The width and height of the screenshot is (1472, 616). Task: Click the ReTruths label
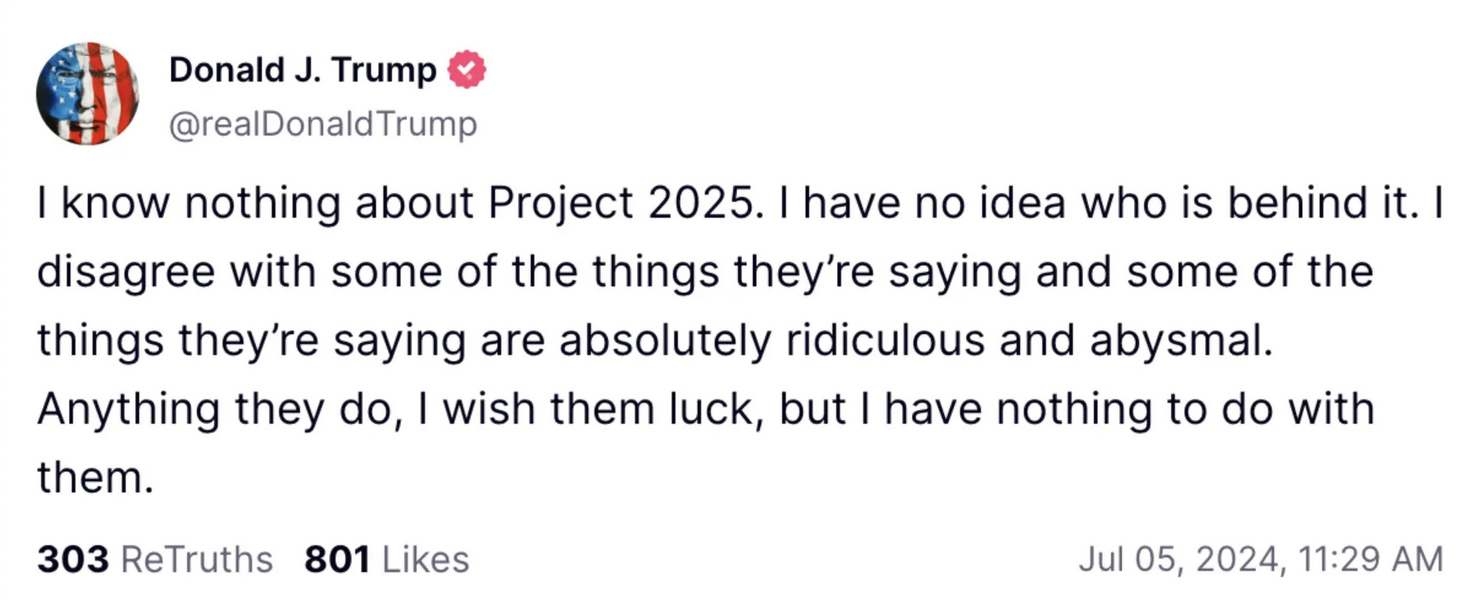[x=196, y=559]
